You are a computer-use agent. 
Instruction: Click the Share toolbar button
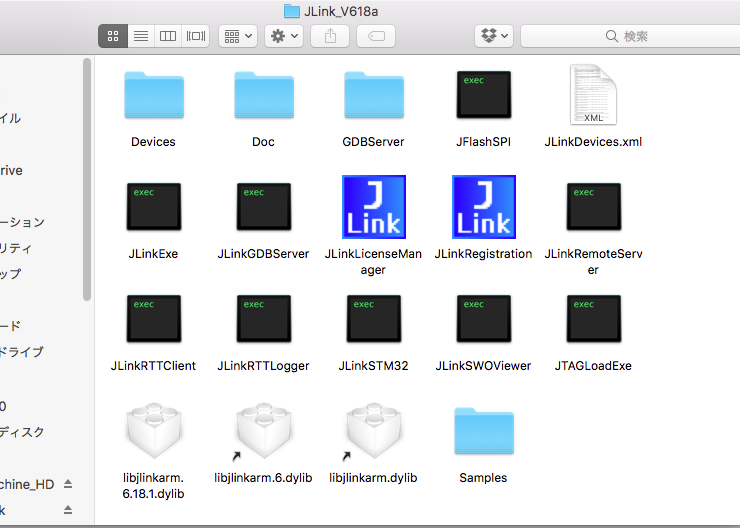pos(330,36)
